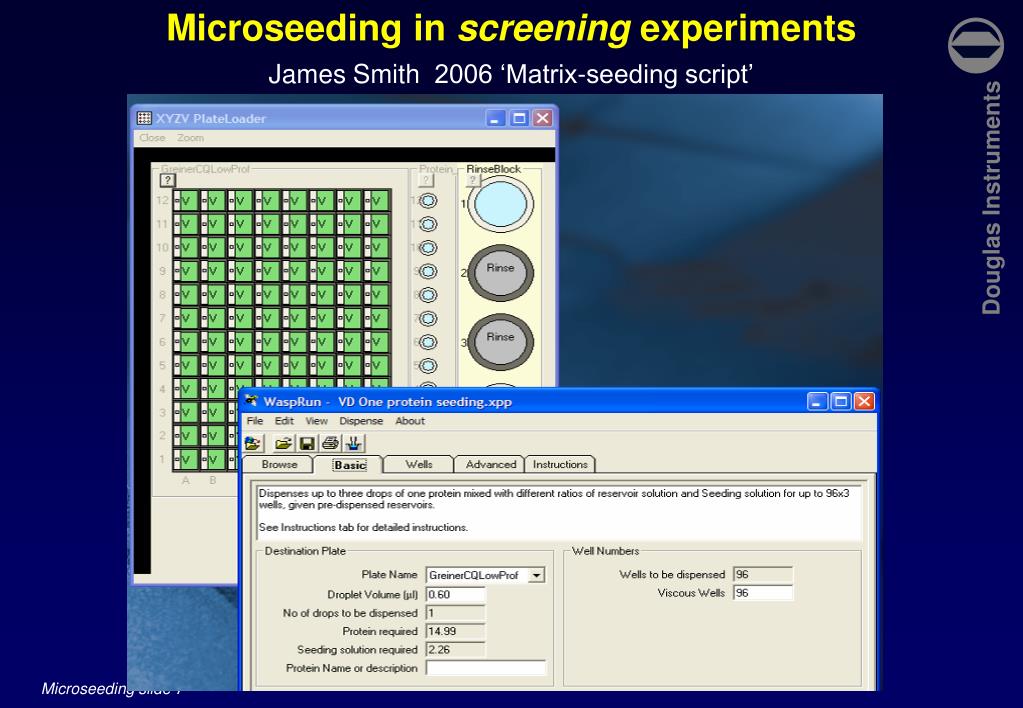1023x708 pixels.
Task: Open the Advanced tab
Action: click(x=491, y=464)
